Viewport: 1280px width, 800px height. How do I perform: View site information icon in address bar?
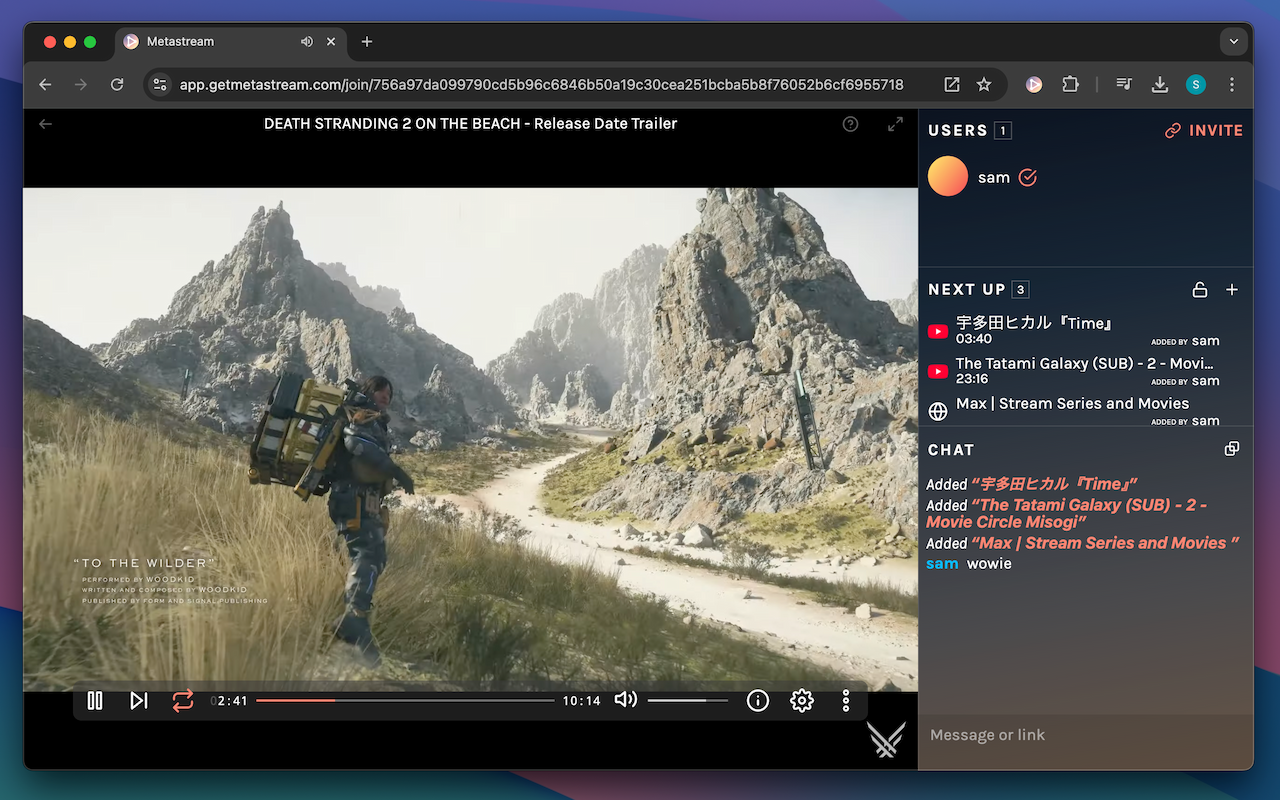160,85
